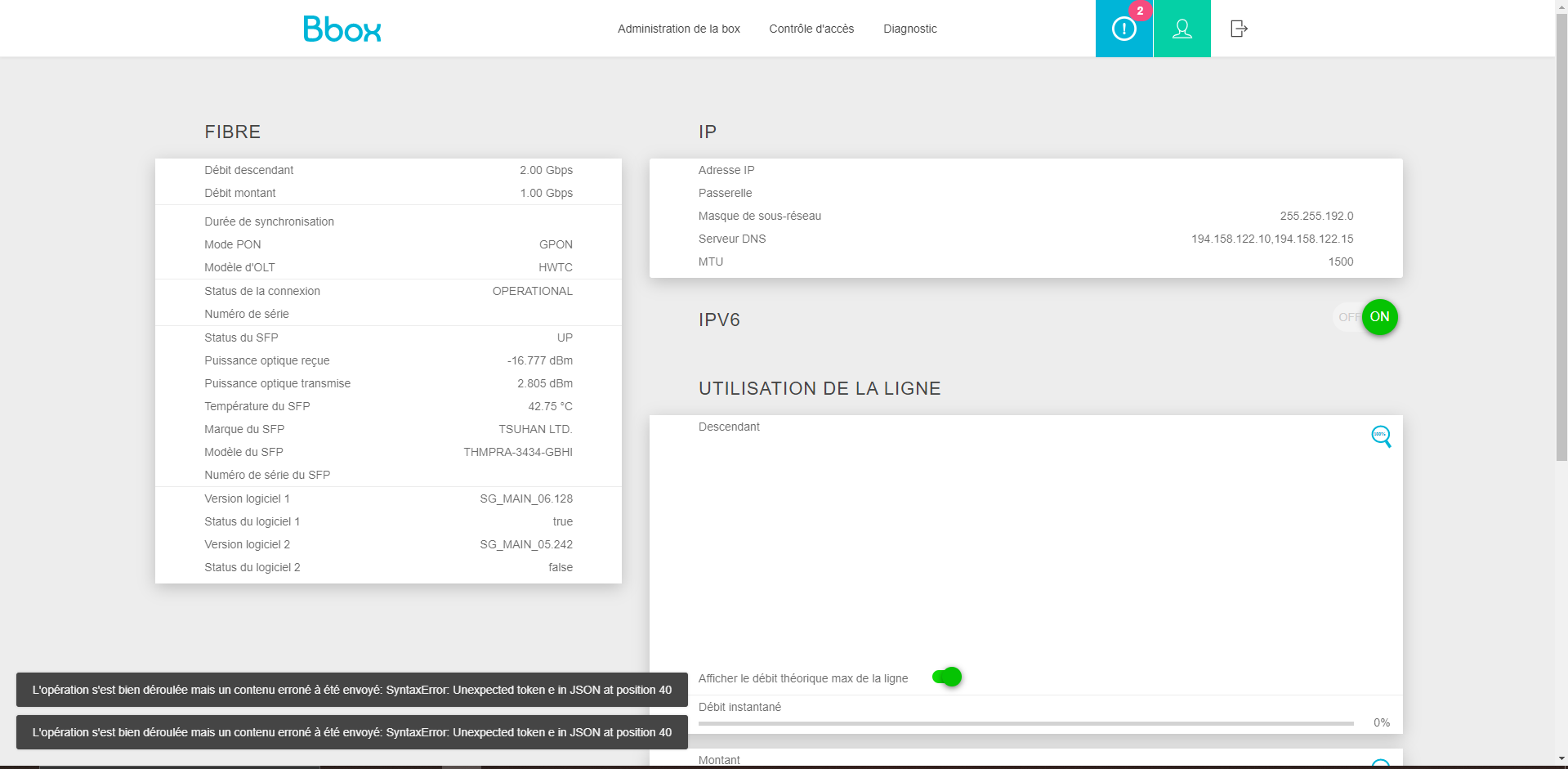Open the Bbox logo home link
1568x769 pixels.
click(342, 29)
